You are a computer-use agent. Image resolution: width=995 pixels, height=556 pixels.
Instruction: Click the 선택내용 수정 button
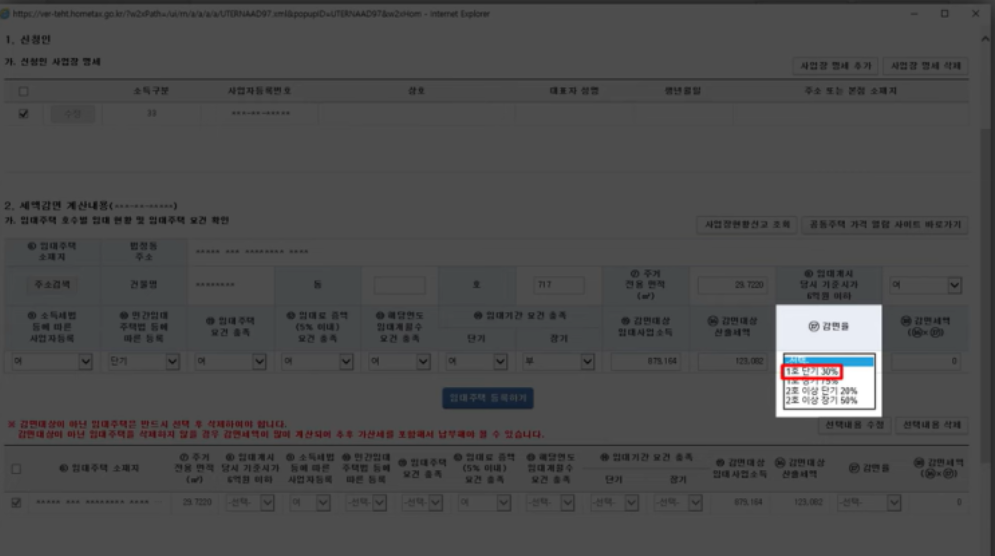(854, 425)
